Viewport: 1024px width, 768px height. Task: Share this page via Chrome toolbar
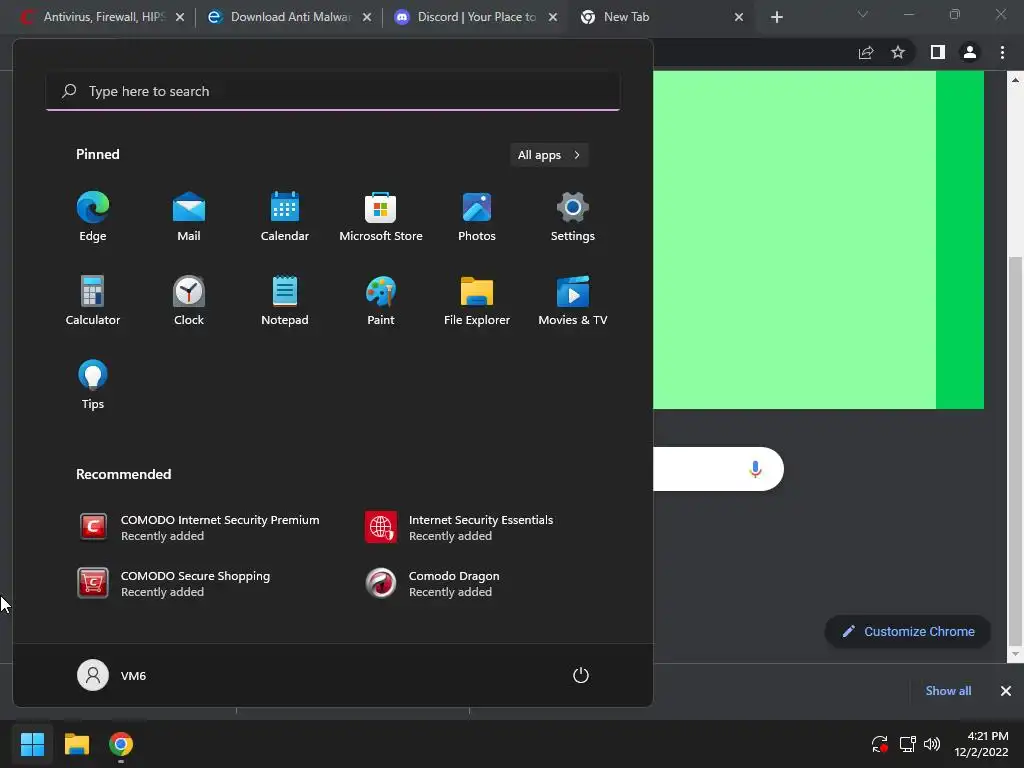(866, 52)
